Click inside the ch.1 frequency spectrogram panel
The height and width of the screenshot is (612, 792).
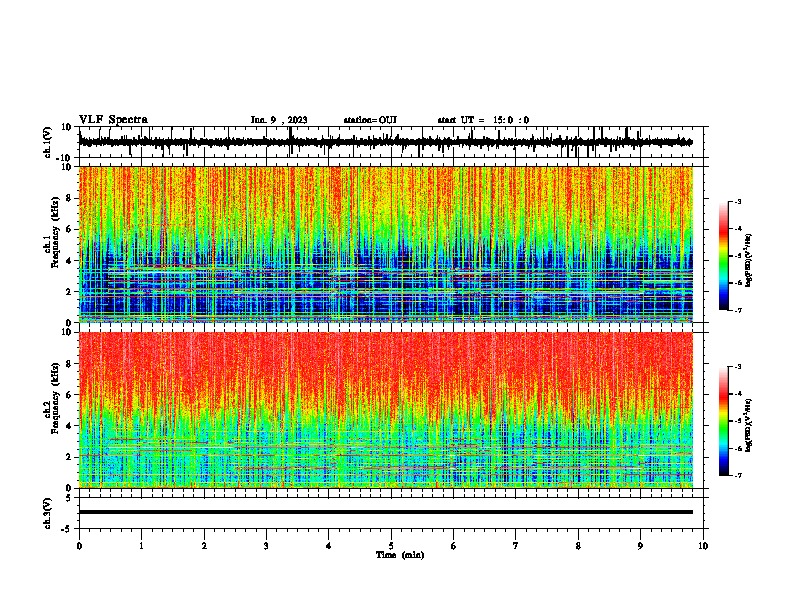(385, 244)
